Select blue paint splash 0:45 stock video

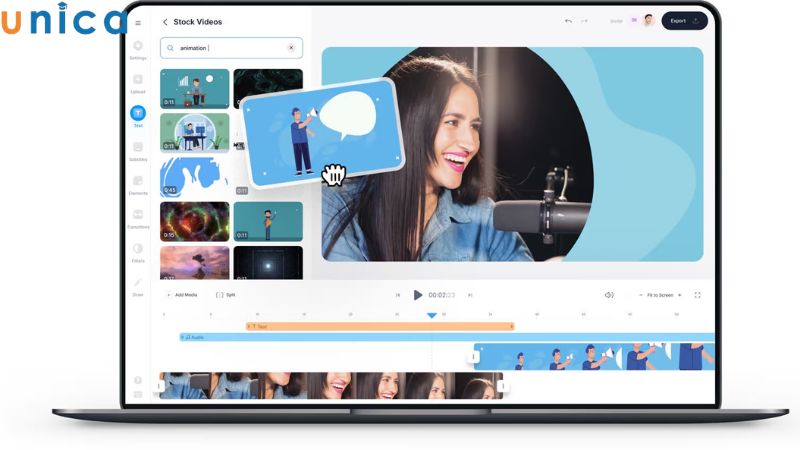(194, 177)
